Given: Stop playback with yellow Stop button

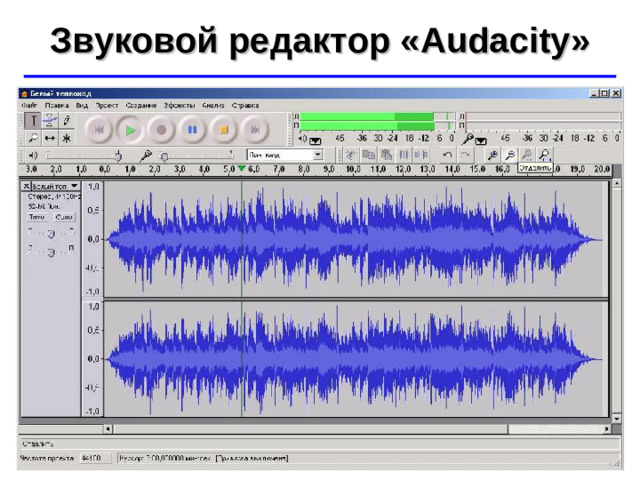Looking at the screenshot, I should pyautogui.click(x=224, y=130).
